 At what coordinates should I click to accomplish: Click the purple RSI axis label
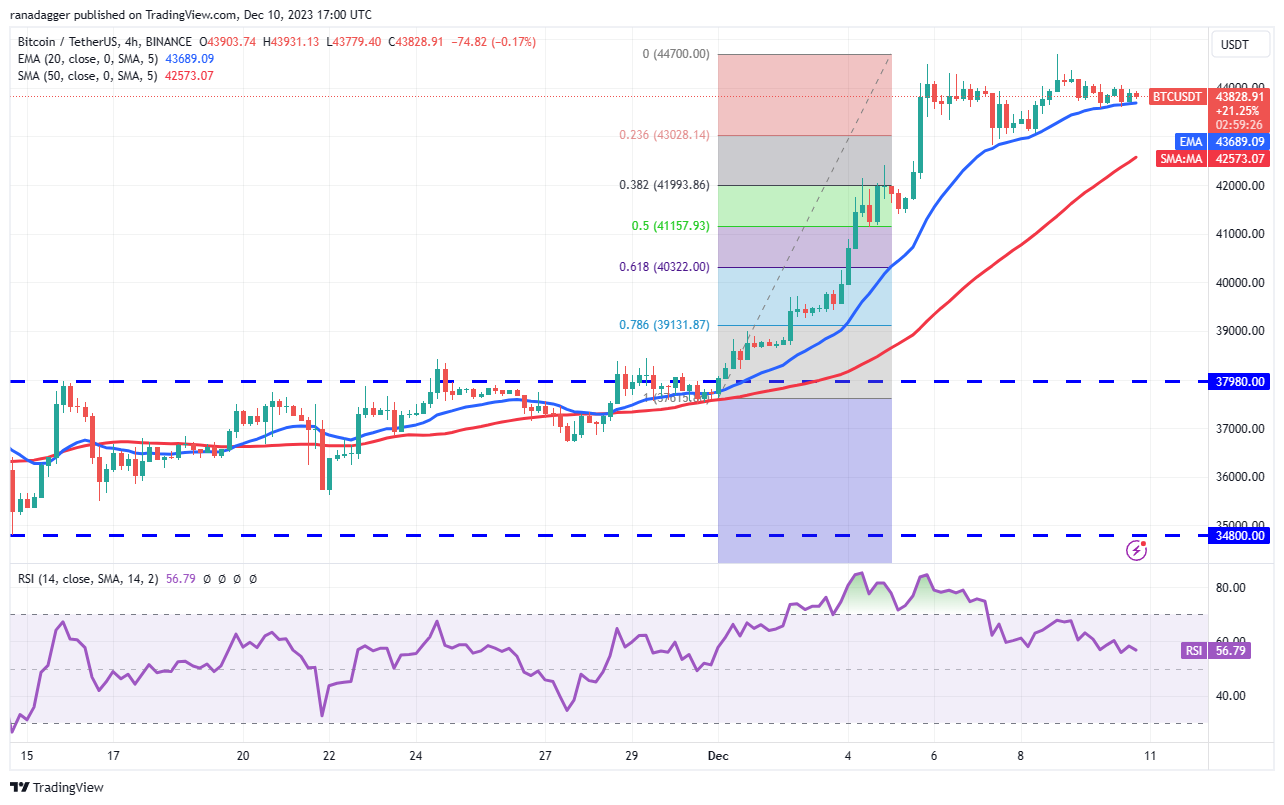click(1193, 650)
